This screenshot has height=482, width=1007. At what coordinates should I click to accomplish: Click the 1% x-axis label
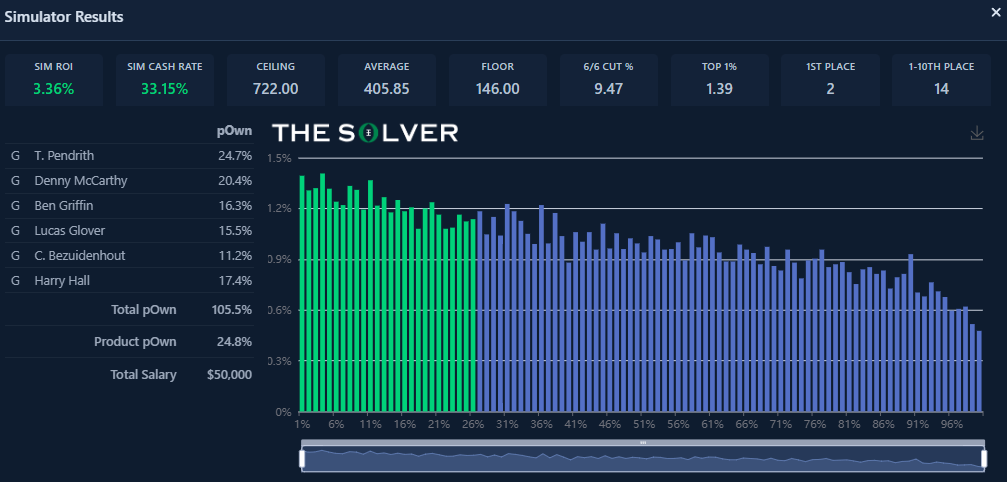coord(302,424)
